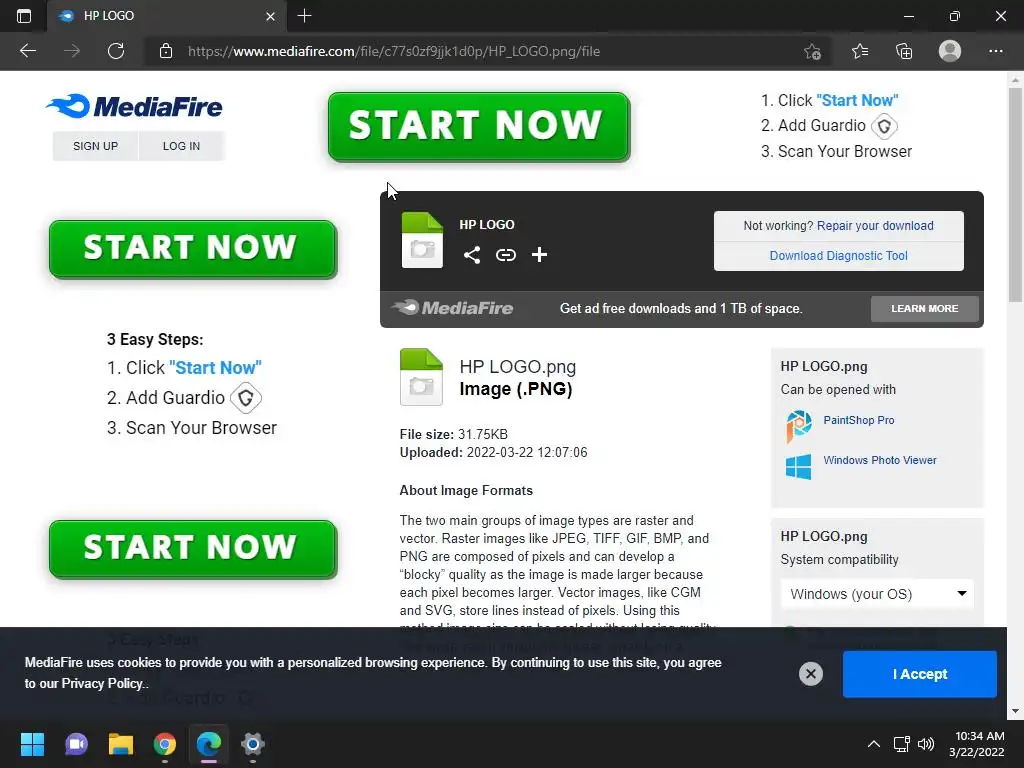
Task: Open Google Chrome from the taskbar
Action: pos(165,744)
